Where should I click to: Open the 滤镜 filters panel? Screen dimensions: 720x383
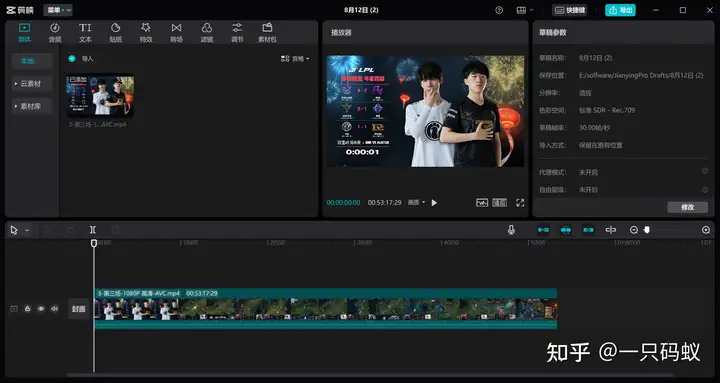point(207,33)
